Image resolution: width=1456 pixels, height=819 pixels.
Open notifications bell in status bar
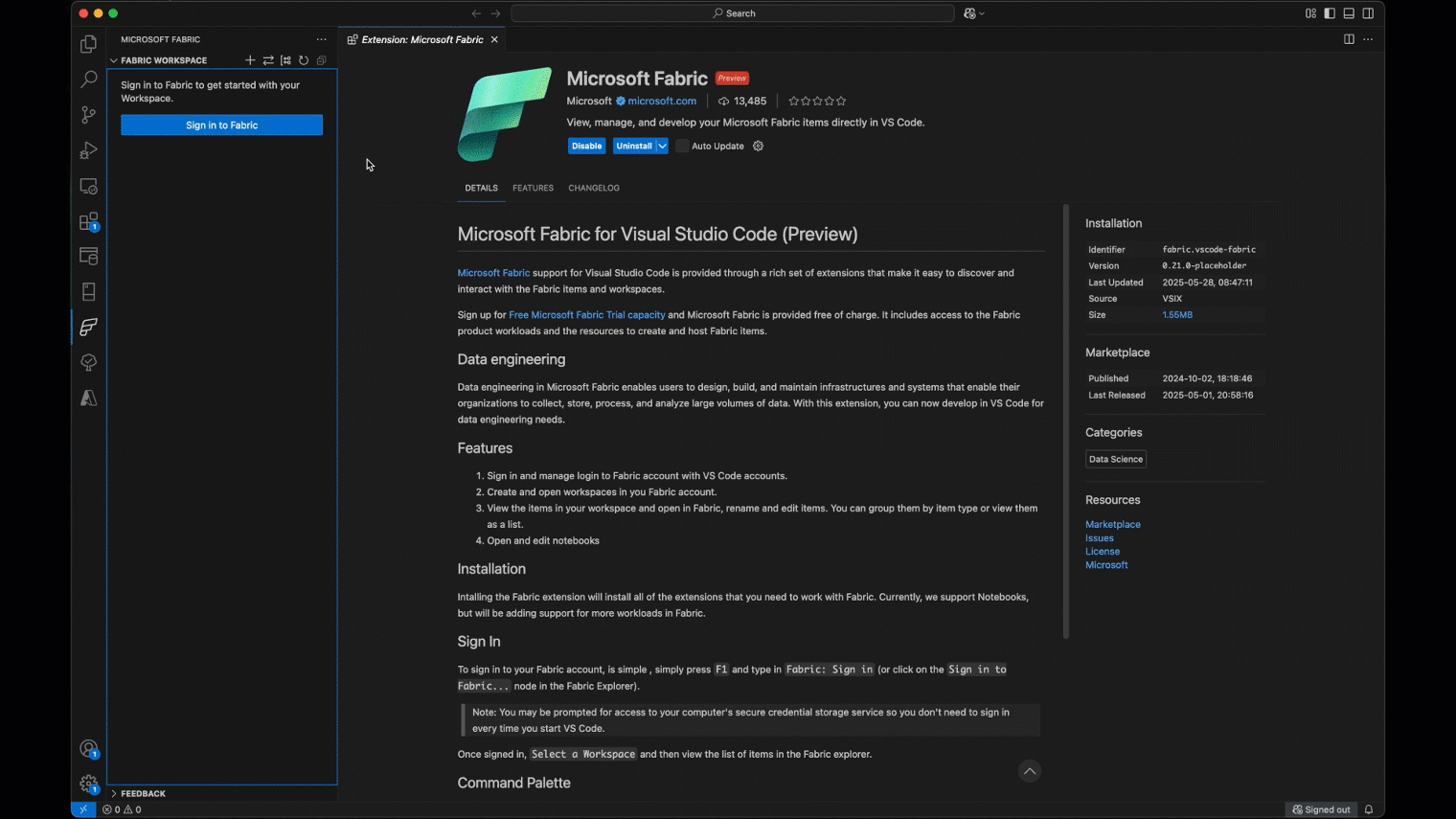click(1369, 809)
